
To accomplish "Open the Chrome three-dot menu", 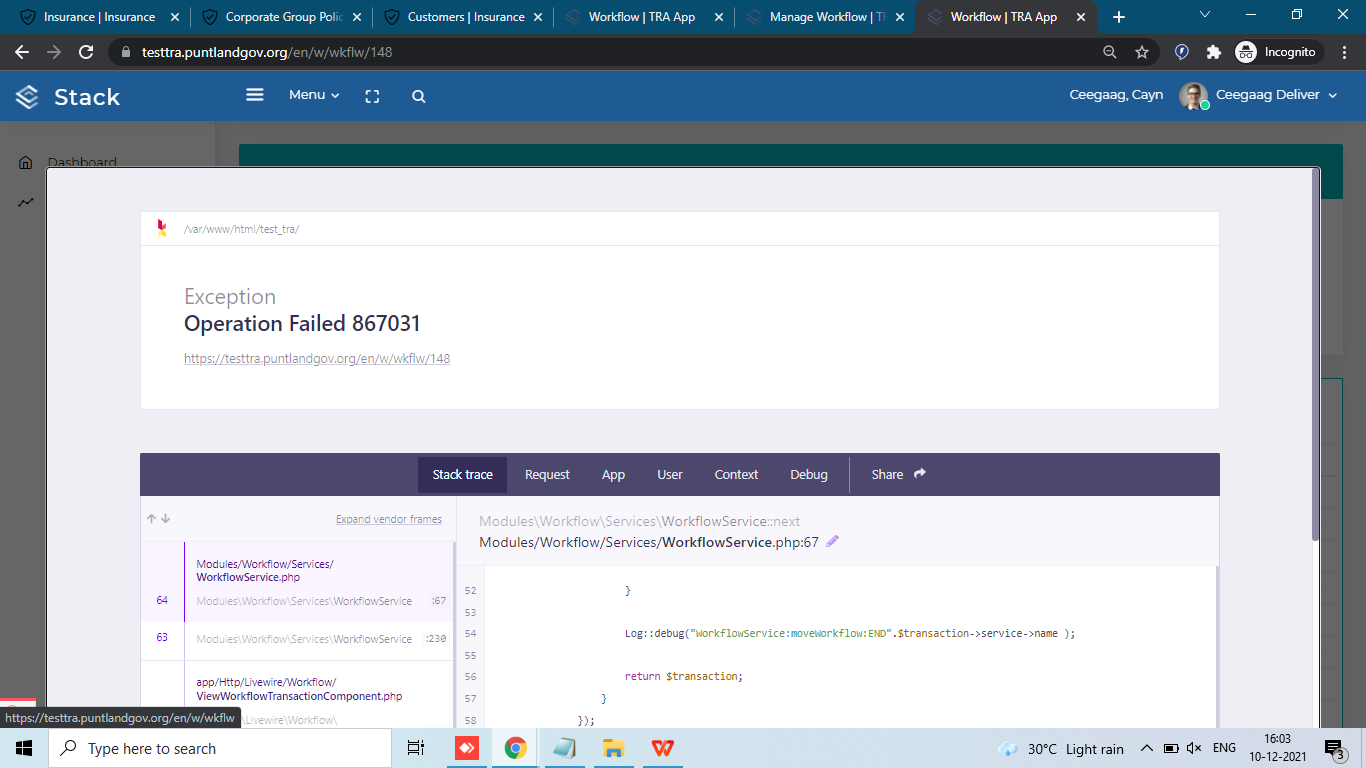I will pyautogui.click(x=1345, y=52).
